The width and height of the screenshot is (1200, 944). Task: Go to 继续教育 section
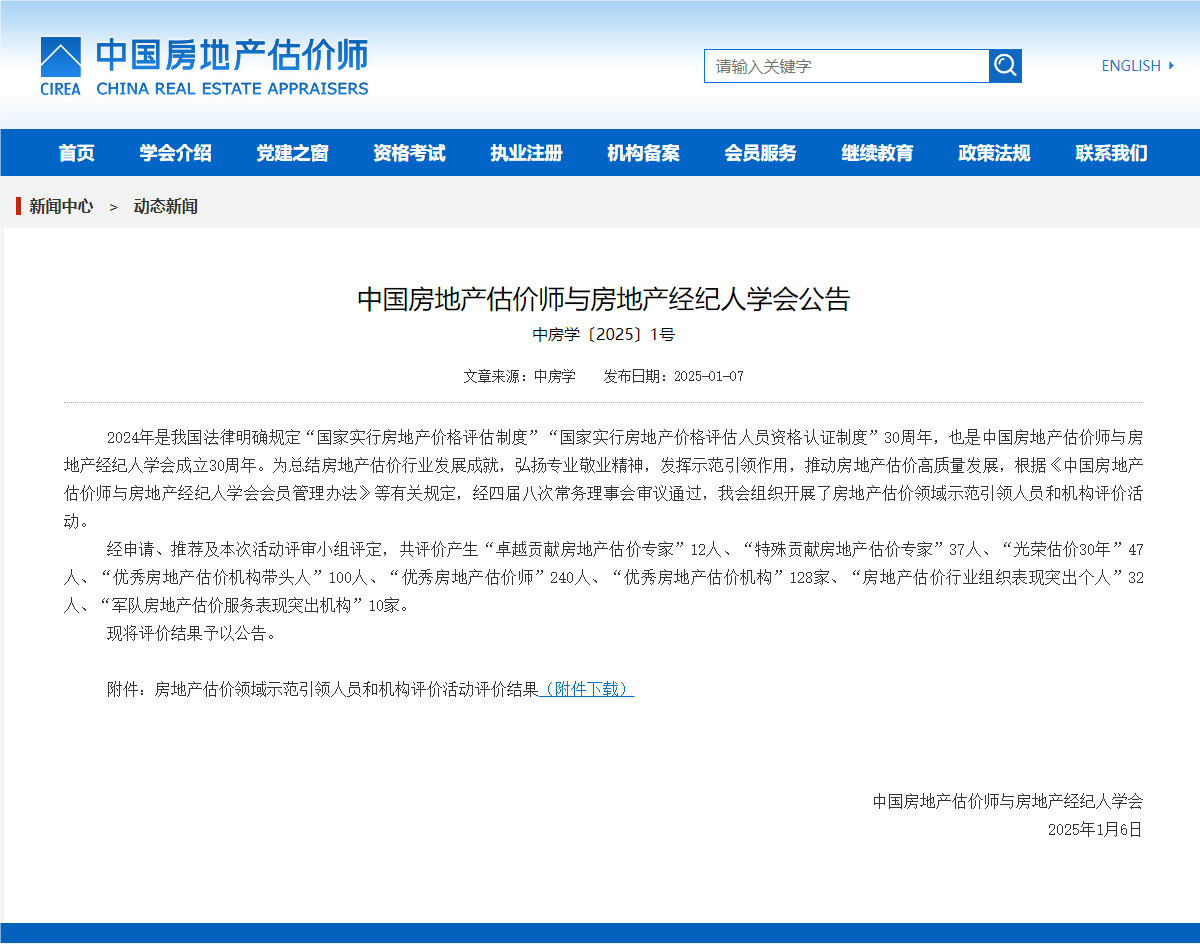click(877, 153)
